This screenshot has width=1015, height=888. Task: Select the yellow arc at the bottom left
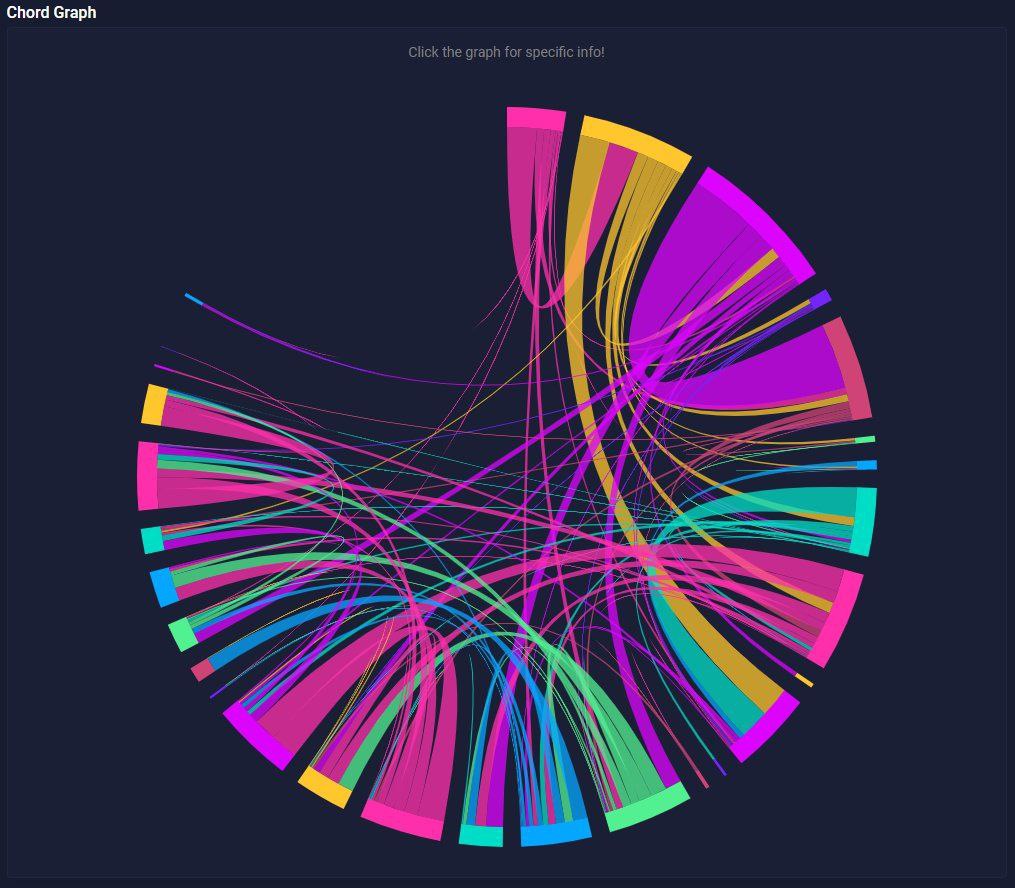(x=325, y=787)
